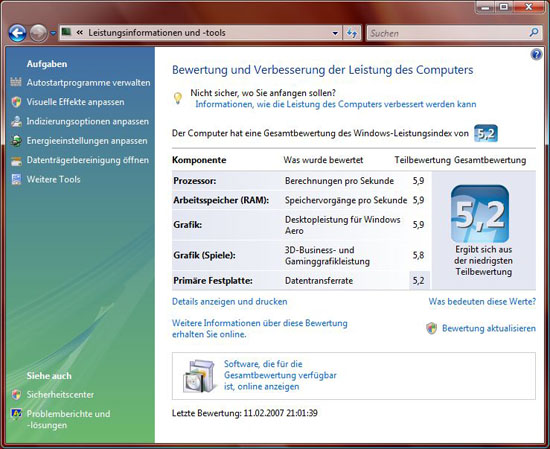Click the Energieeinstellungen icon

(x=16, y=141)
